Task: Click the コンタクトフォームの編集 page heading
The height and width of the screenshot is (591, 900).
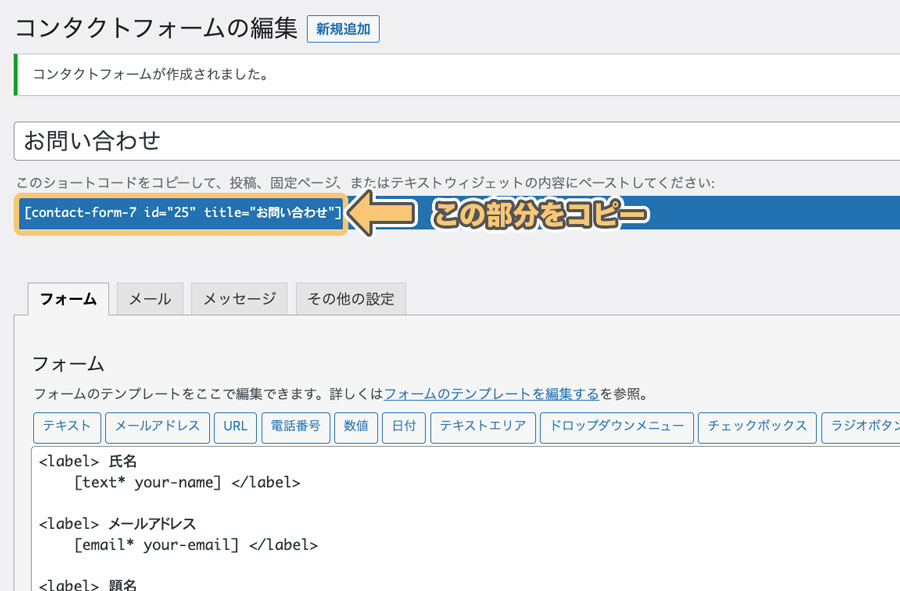Action: coord(156,28)
